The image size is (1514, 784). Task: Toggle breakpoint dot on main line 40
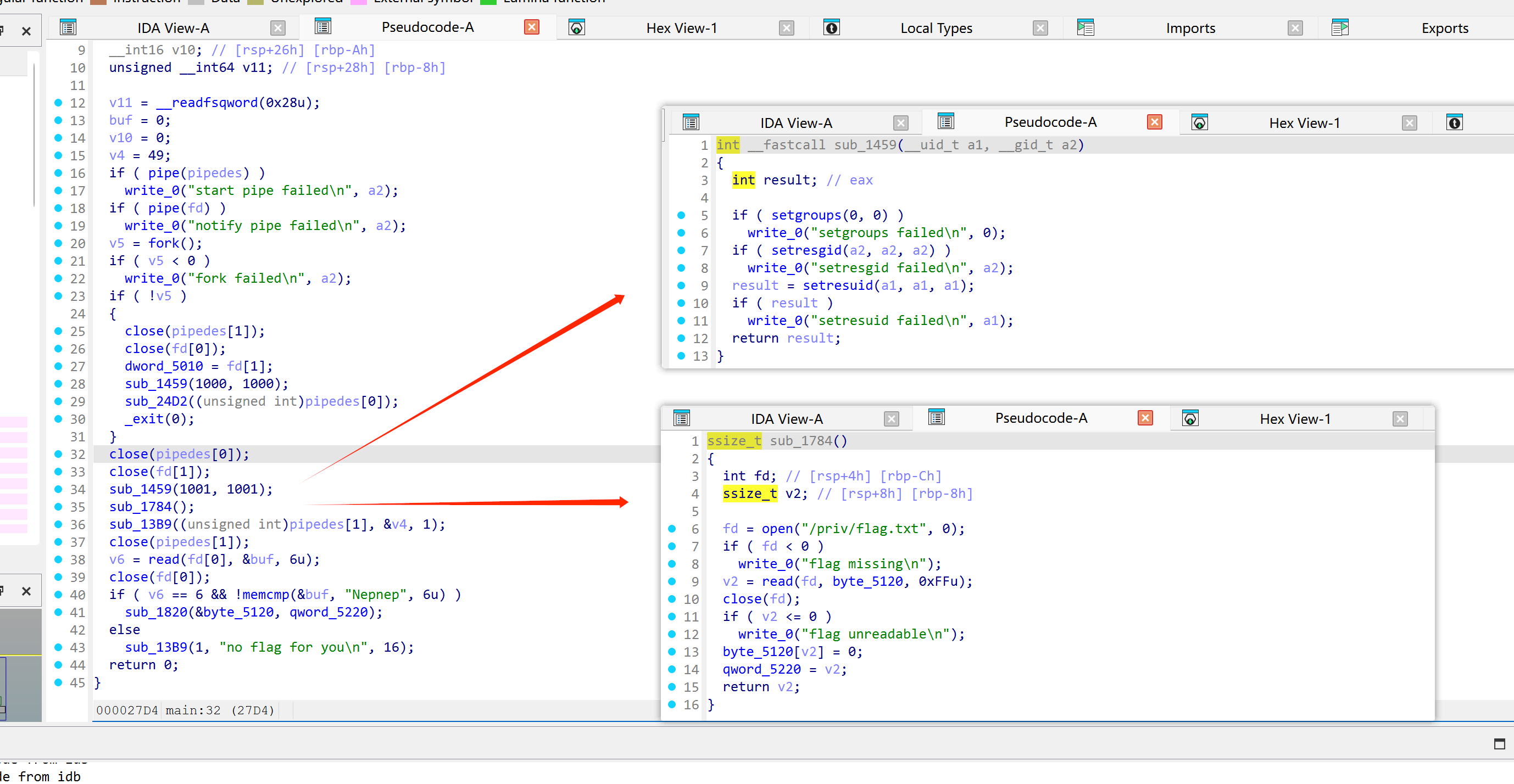coord(58,594)
